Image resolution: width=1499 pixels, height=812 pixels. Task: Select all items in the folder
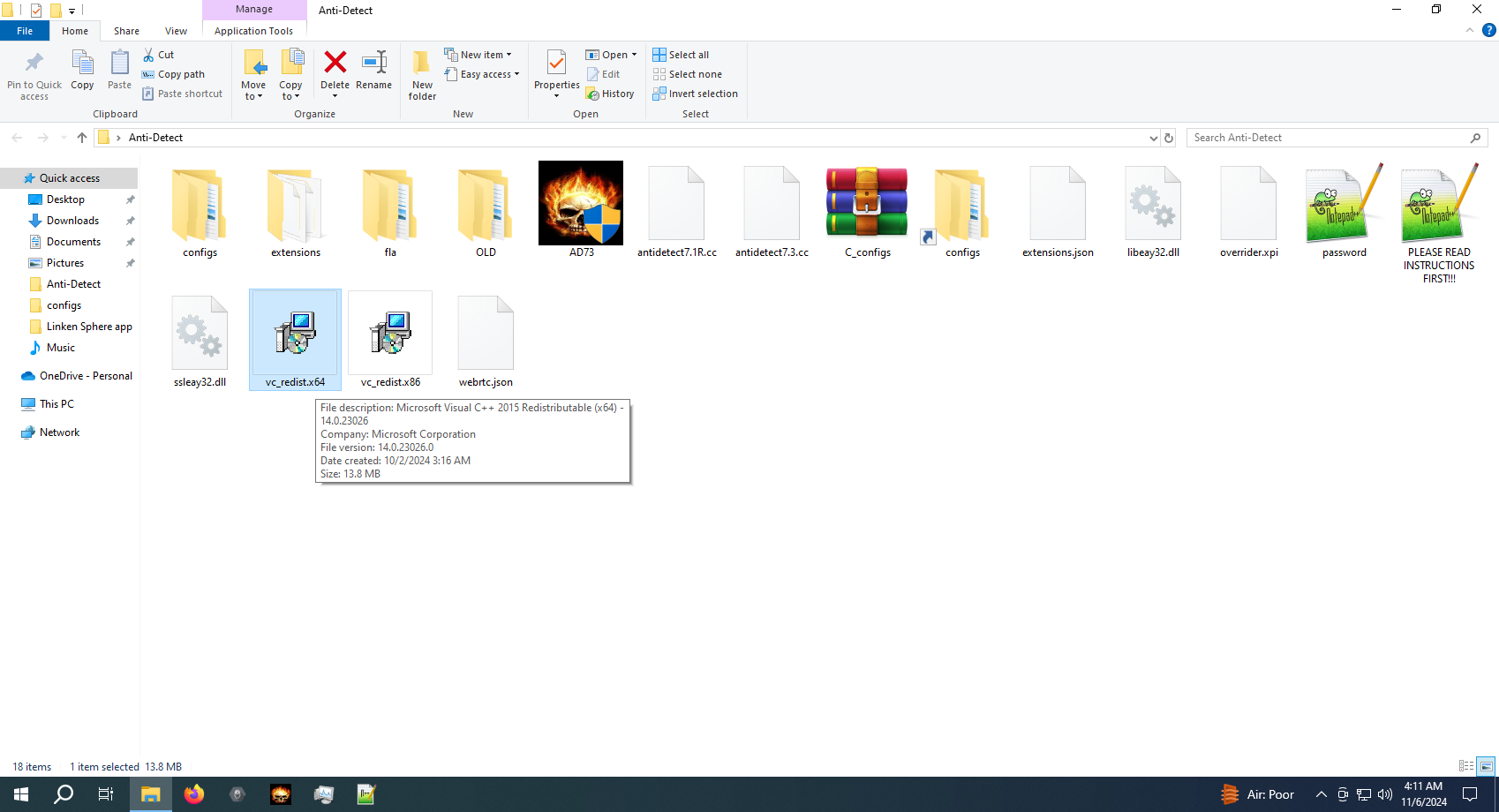681,54
